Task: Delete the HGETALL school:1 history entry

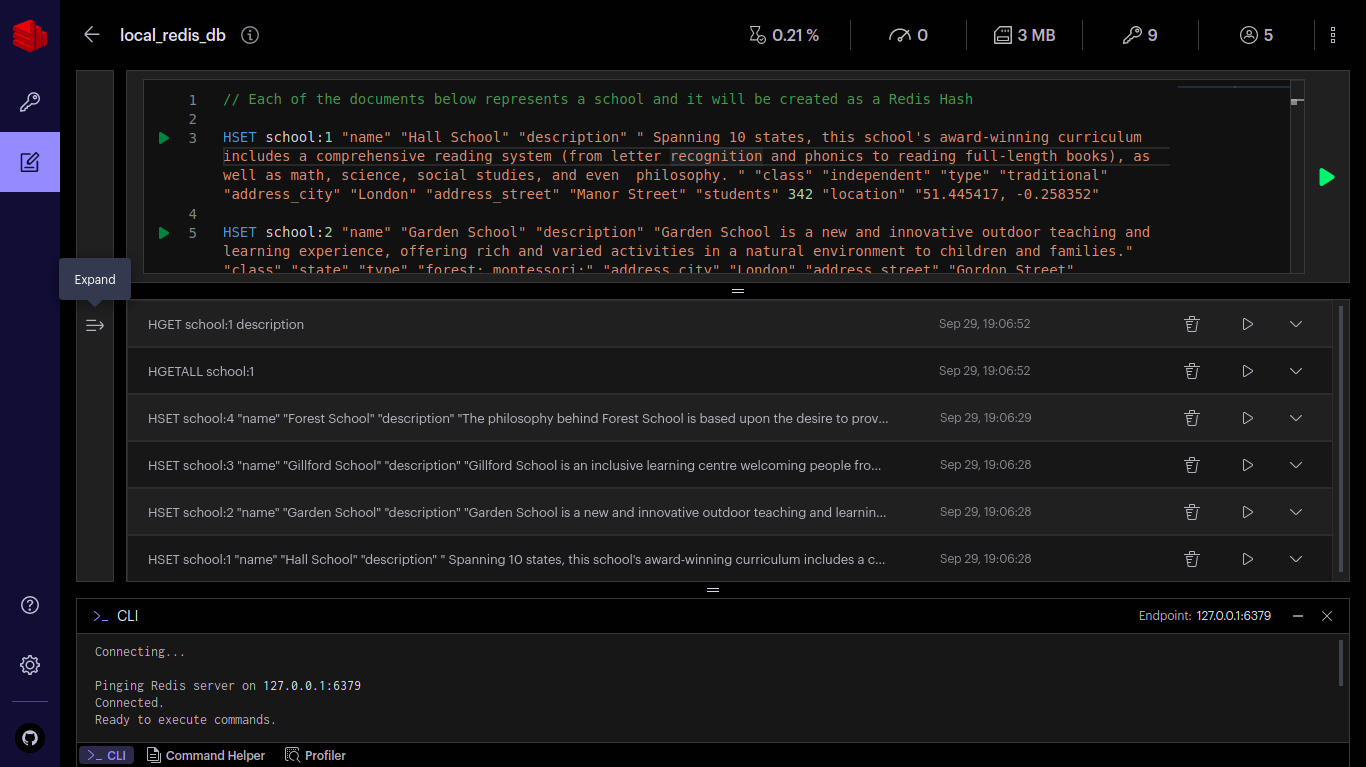Action: coord(1191,370)
